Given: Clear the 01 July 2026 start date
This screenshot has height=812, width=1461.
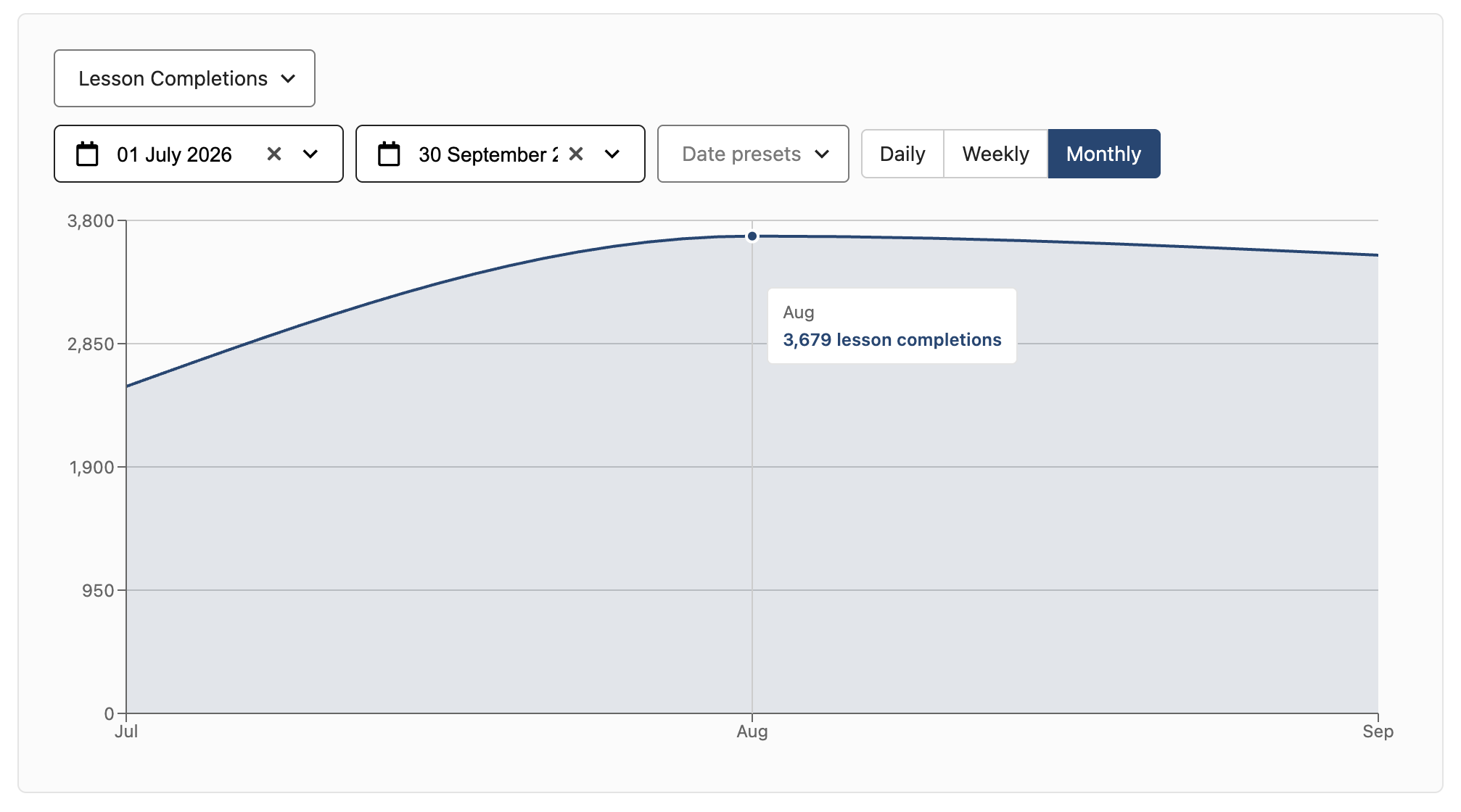Looking at the screenshot, I should (x=274, y=154).
